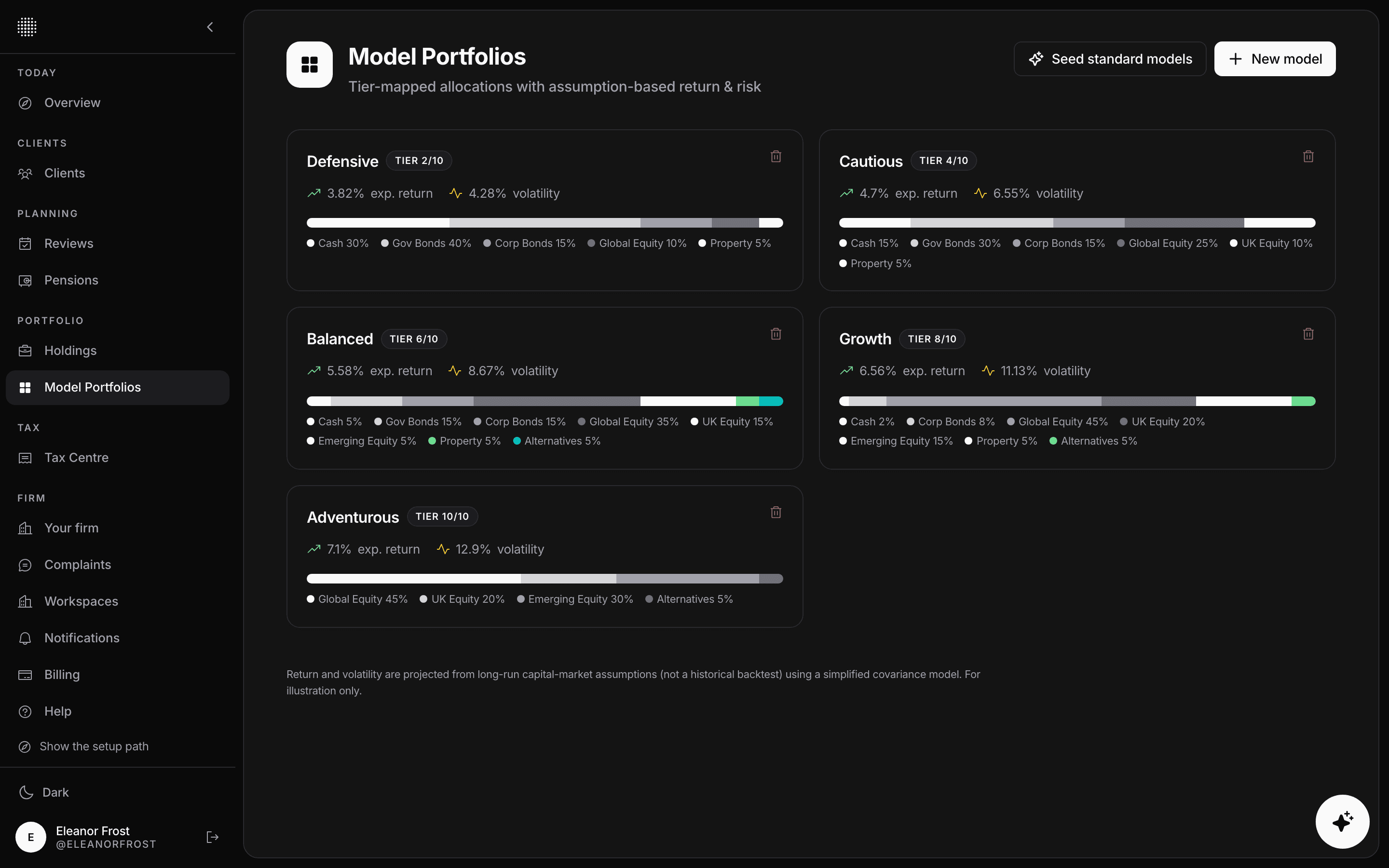
Task: Click the Balanced allocation bar
Action: click(x=545, y=401)
